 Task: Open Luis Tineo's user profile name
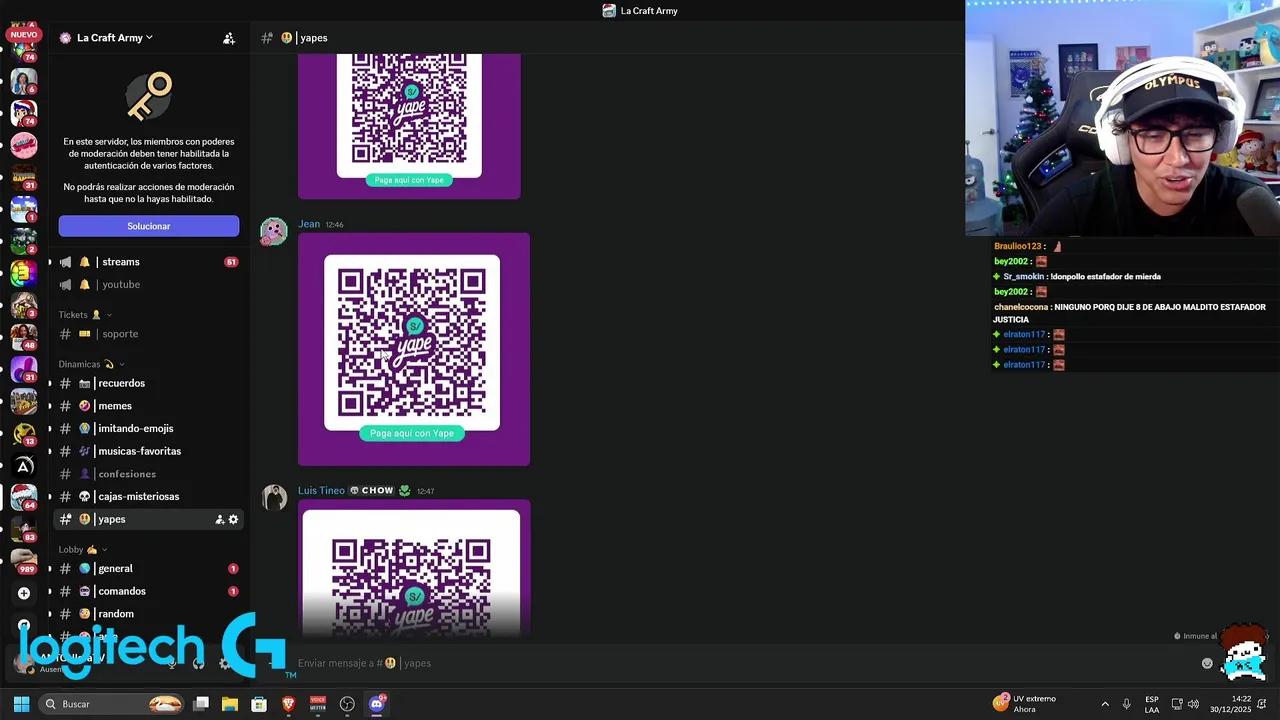pyautogui.click(x=321, y=491)
